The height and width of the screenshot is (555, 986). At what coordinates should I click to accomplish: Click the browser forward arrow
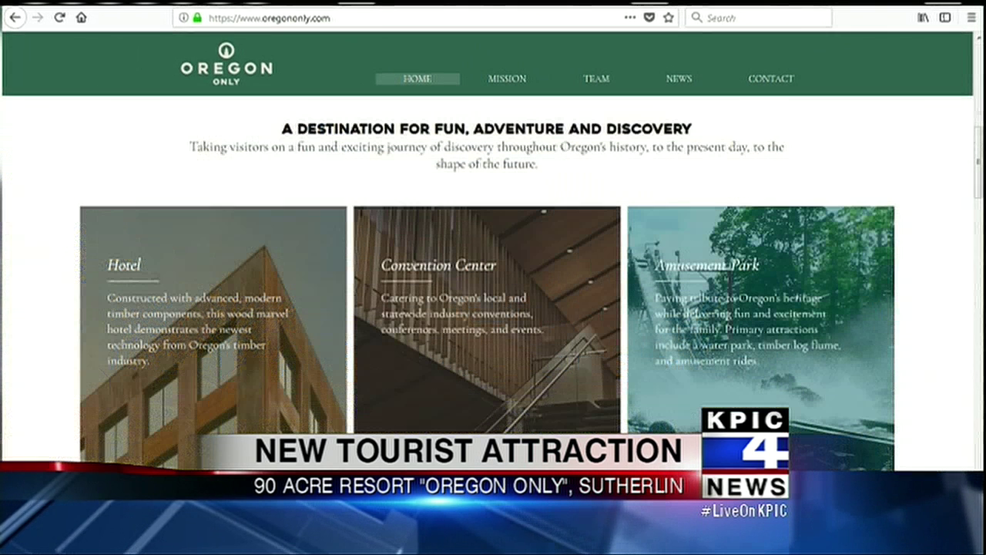point(38,18)
